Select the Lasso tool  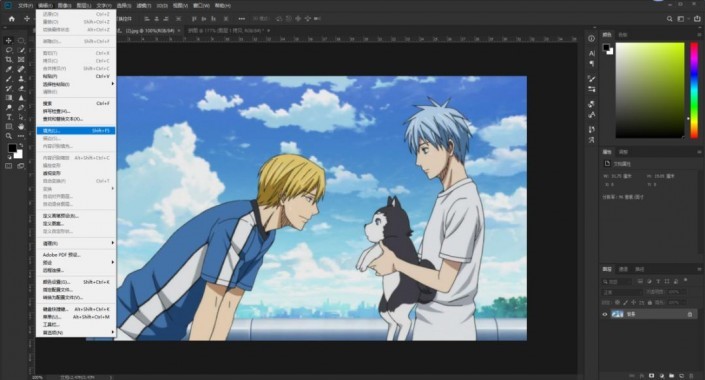point(9,50)
